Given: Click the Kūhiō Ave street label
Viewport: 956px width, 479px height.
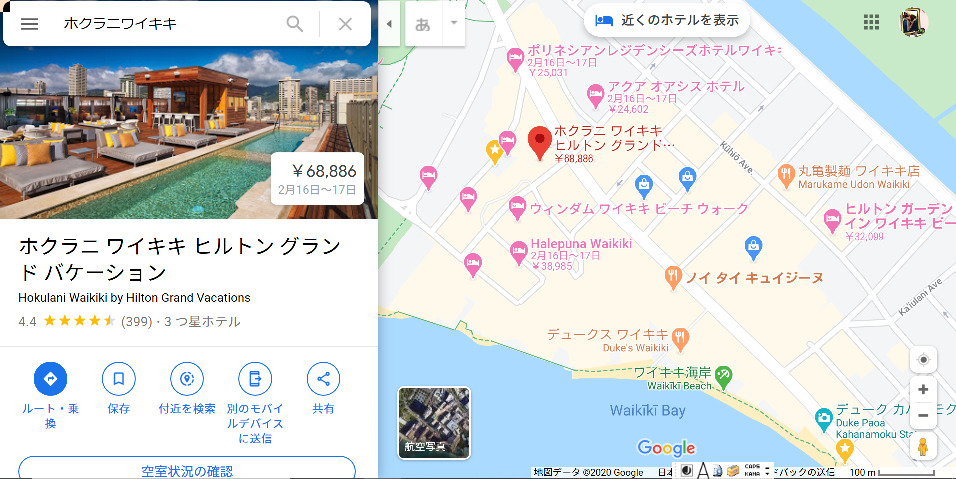Looking at the screenshot, I should [x=737, y=157].
